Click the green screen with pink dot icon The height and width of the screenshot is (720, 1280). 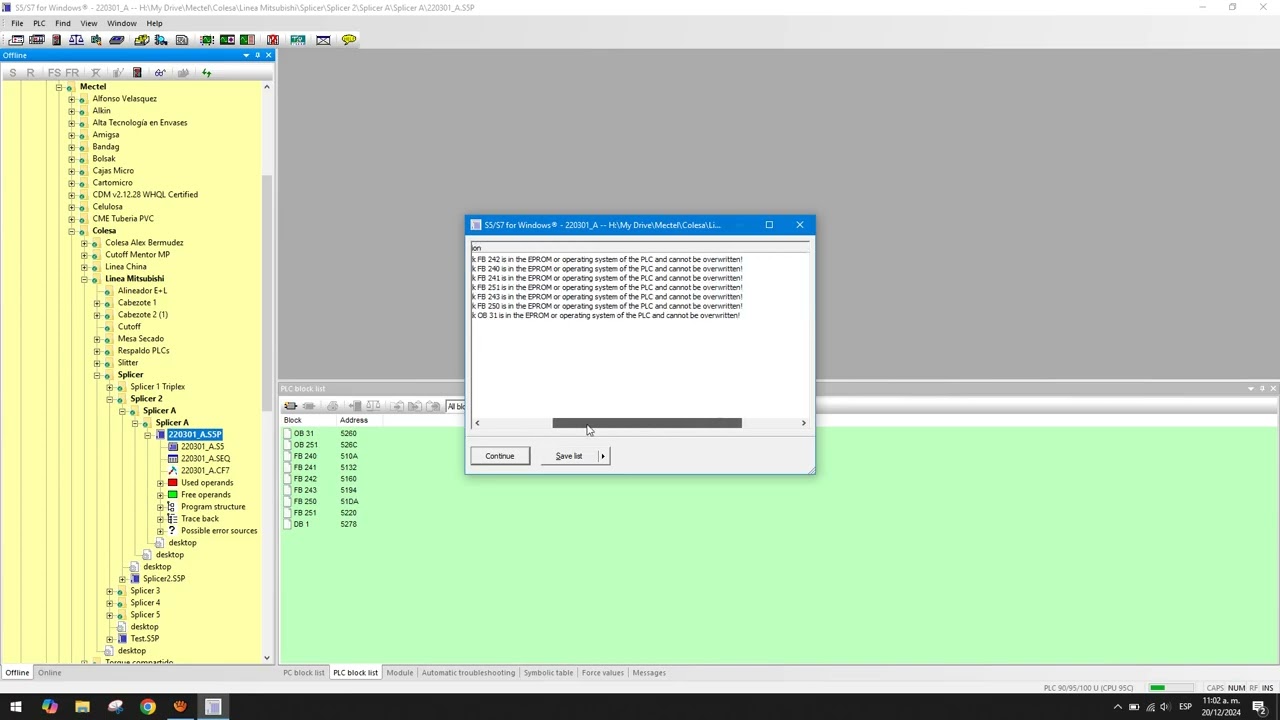pyautogui.click(x=227, y=40)
